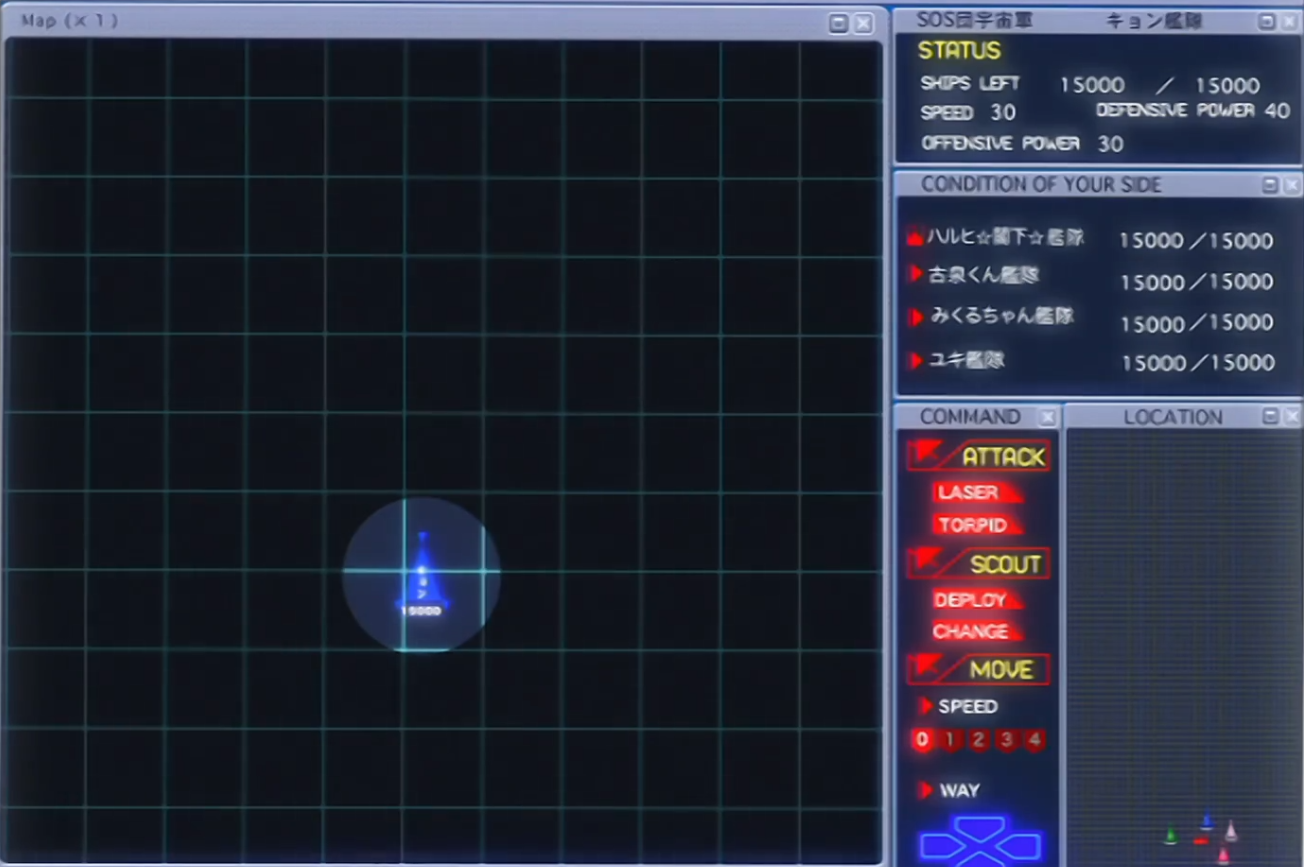This screenshot has width=1304, height=867.
Task: Click the red arrow icon beside MOVE
Action: [925, 668]
